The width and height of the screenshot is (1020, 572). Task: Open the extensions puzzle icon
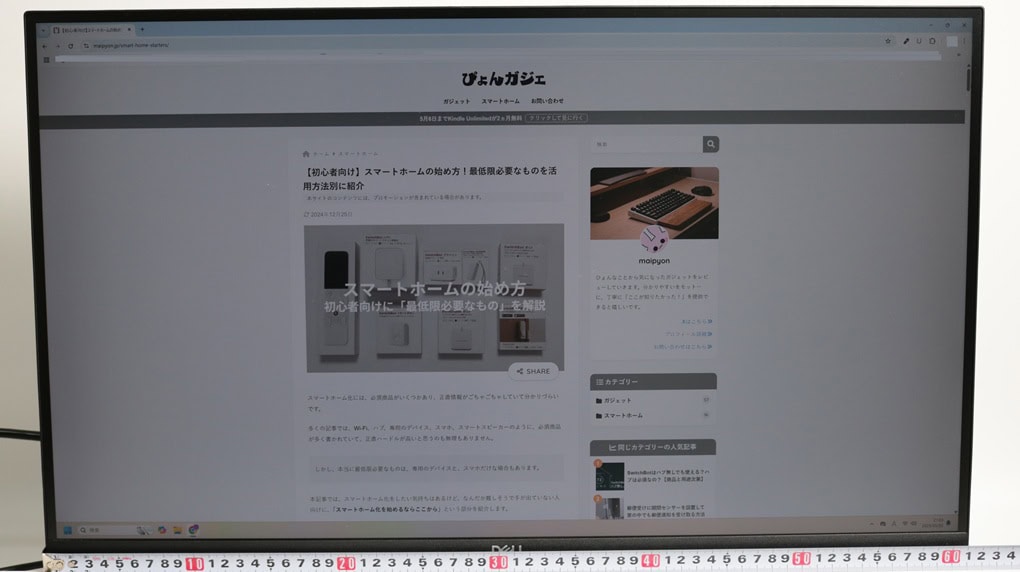[x=932, y=41]
